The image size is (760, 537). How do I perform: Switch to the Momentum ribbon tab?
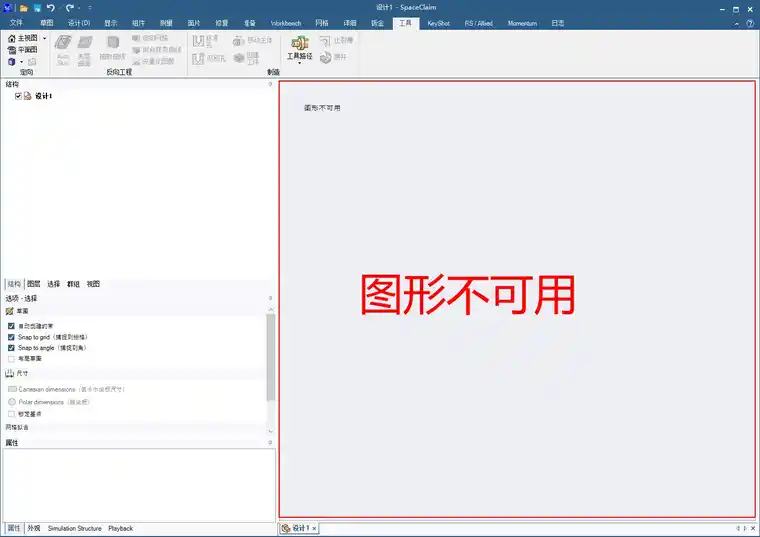(x=522, y=23)
